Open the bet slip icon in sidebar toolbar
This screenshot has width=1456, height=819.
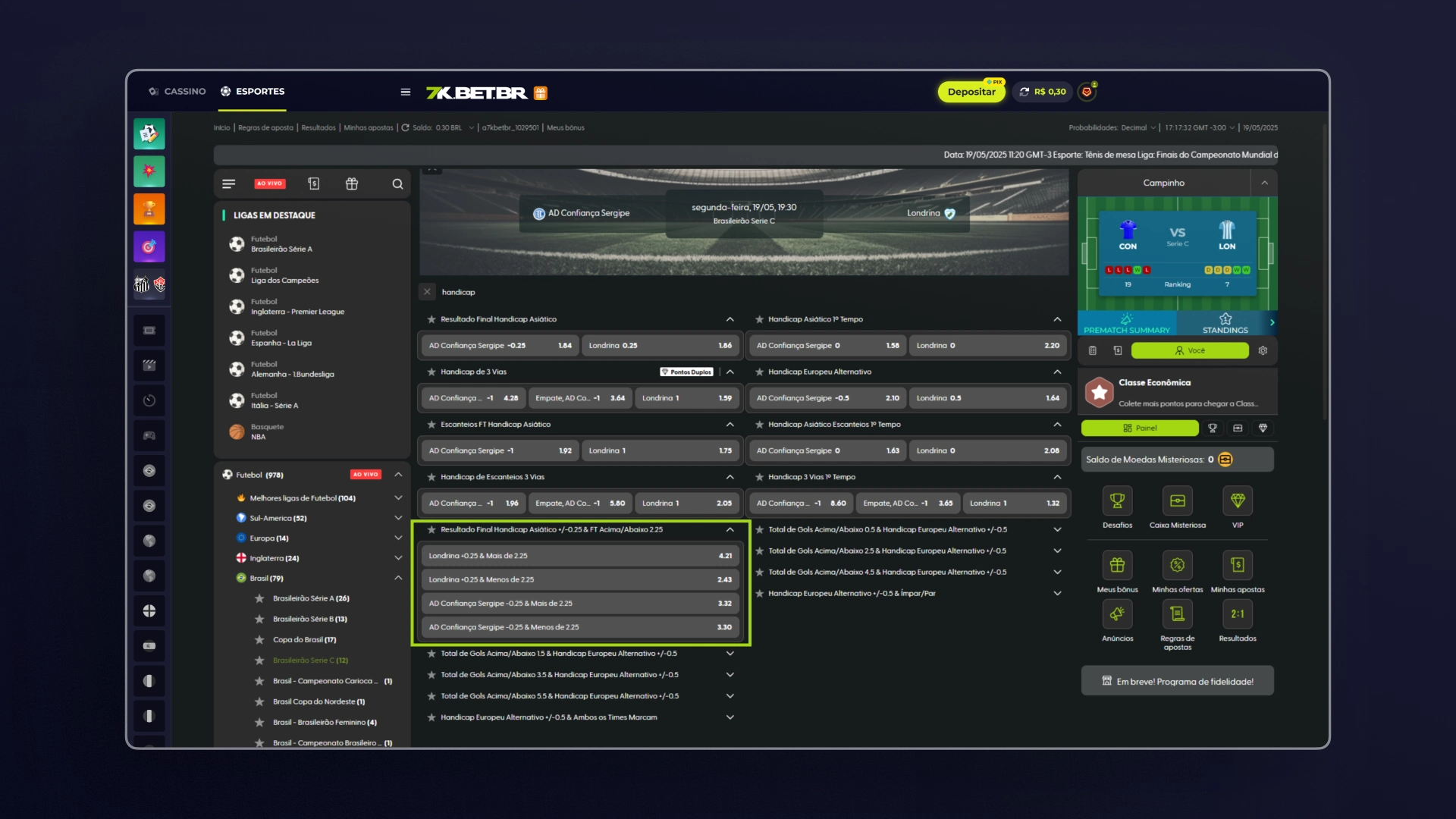(314, 184)
